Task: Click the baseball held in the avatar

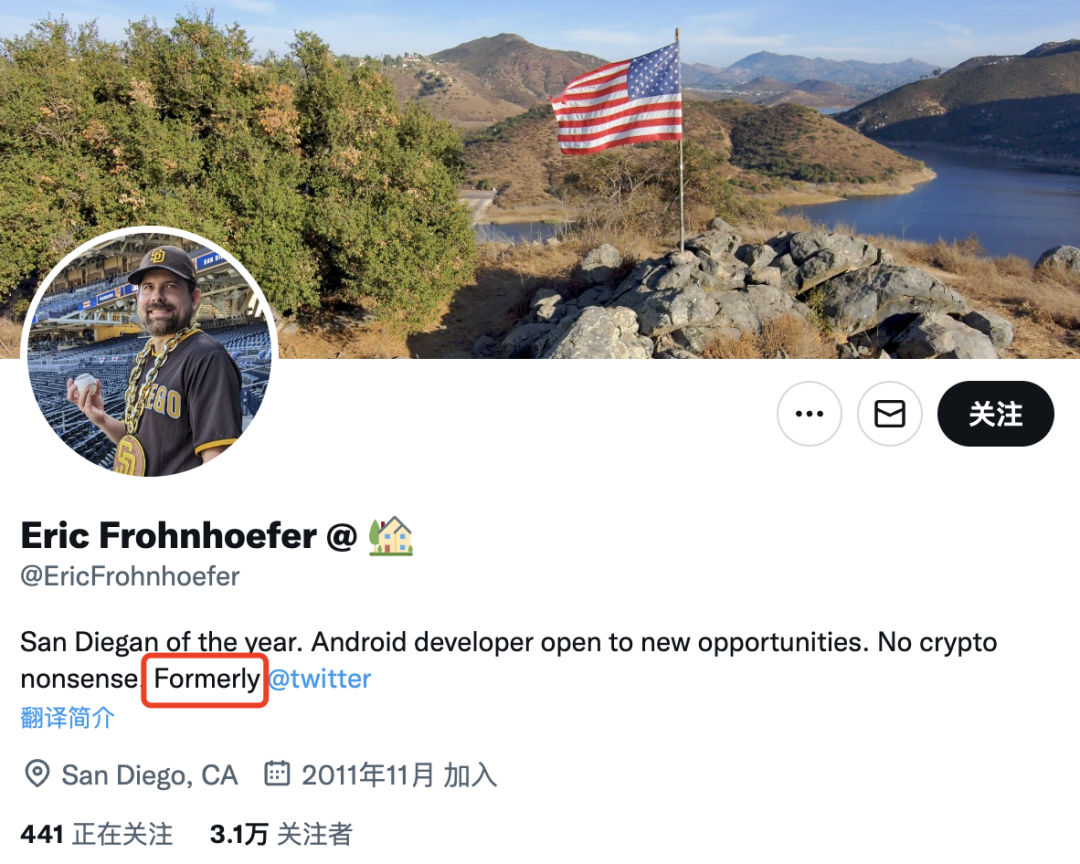Action: coord(87,384)
